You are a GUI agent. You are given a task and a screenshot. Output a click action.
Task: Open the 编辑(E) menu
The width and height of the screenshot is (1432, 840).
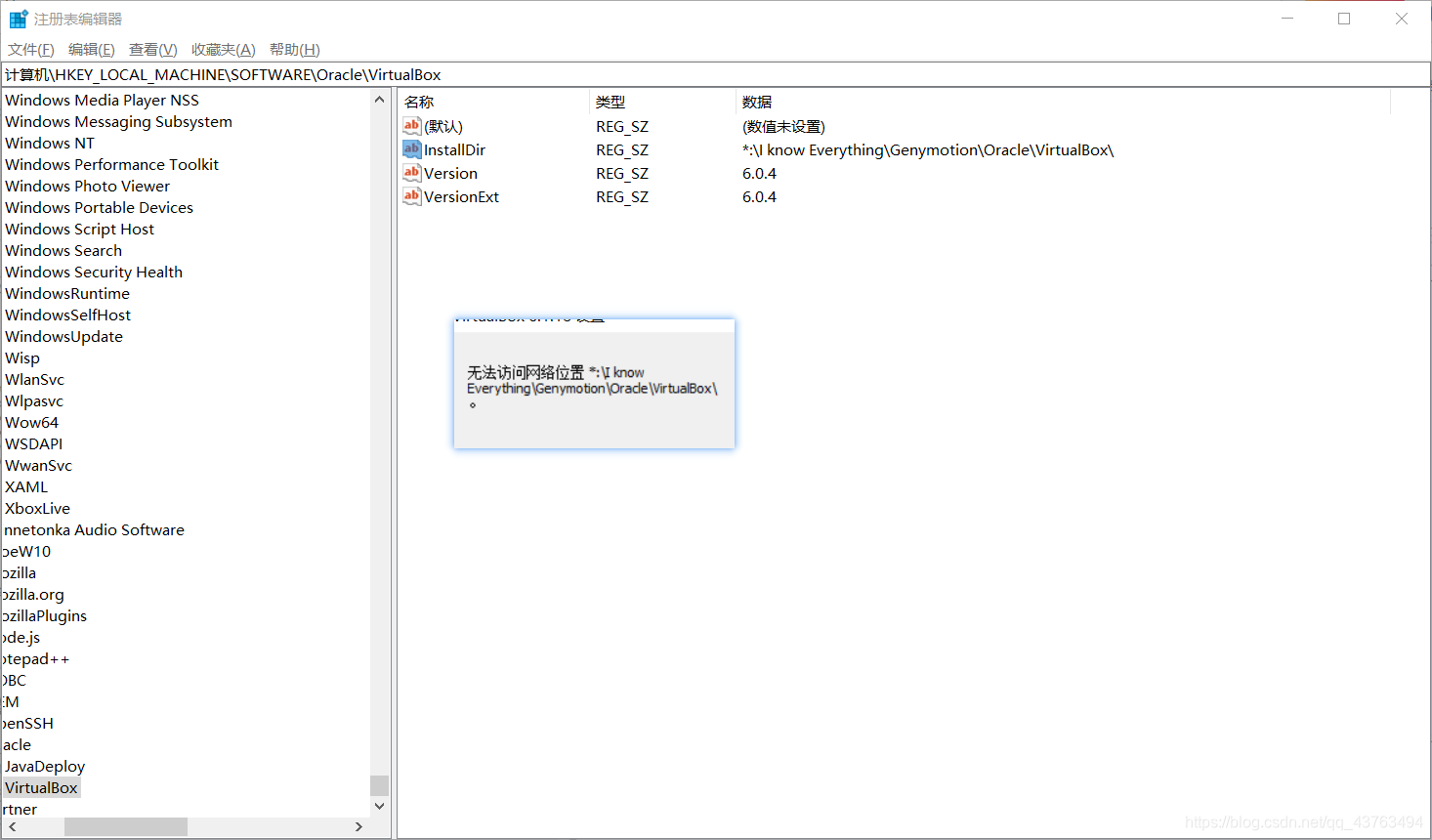tap(92, 50)
